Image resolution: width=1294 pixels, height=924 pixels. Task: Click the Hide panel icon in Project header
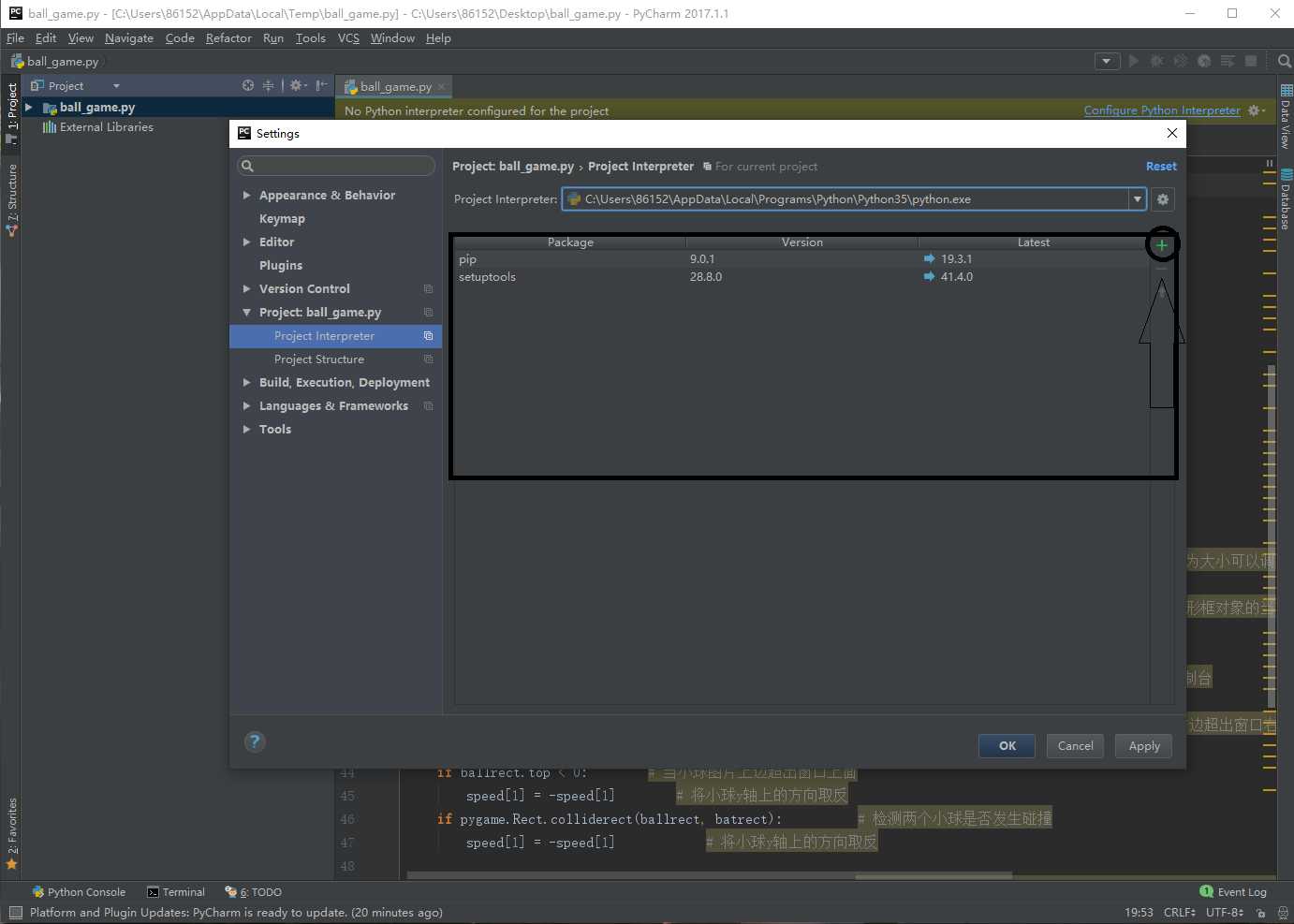coord(321,85)
